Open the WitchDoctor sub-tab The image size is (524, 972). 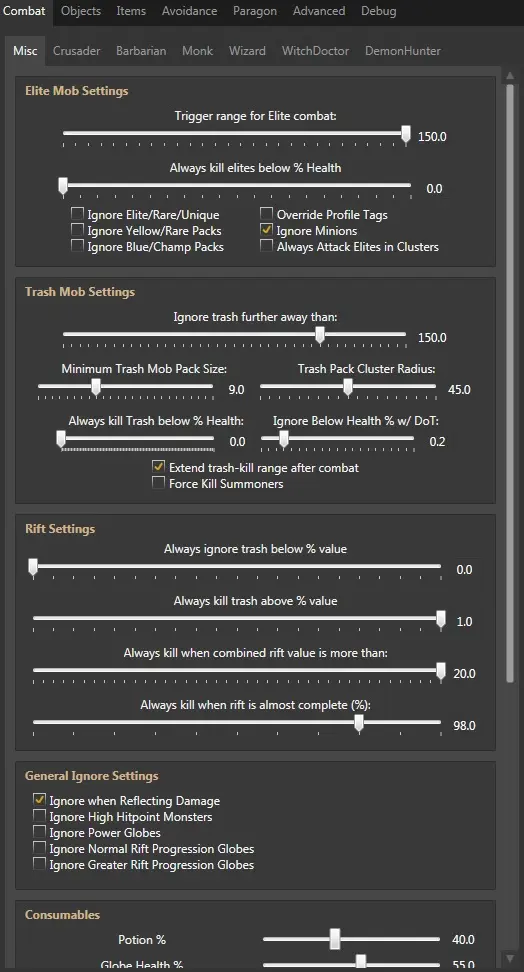[x=315, y=51]
